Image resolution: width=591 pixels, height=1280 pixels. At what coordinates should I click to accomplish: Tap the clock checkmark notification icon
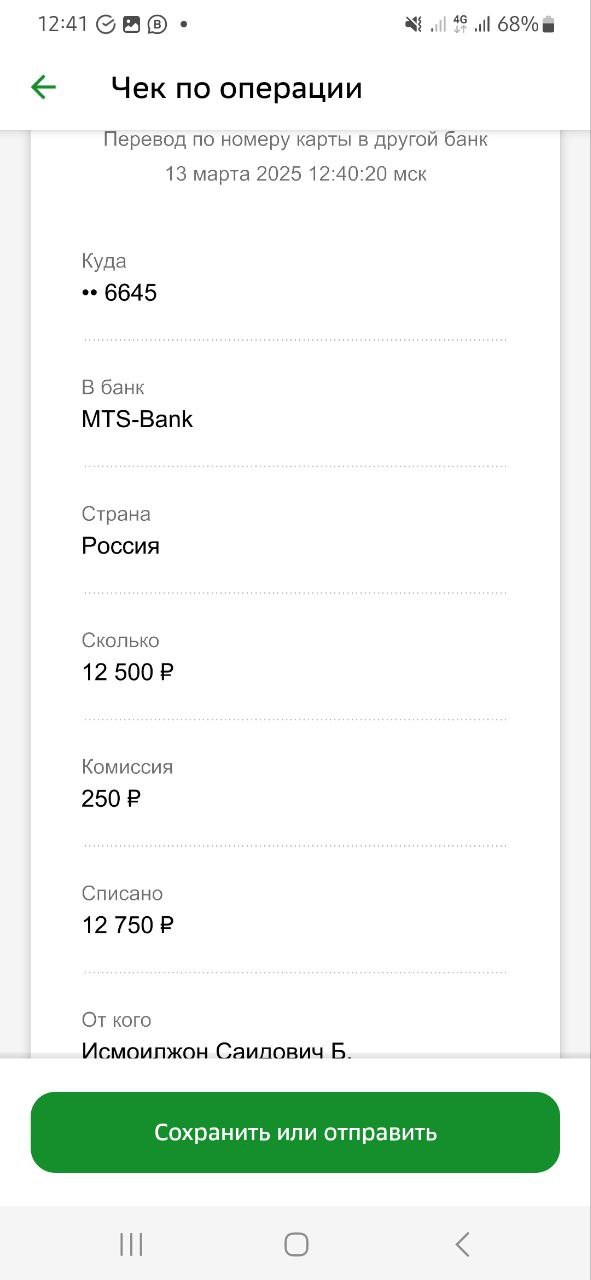point(106,24)
